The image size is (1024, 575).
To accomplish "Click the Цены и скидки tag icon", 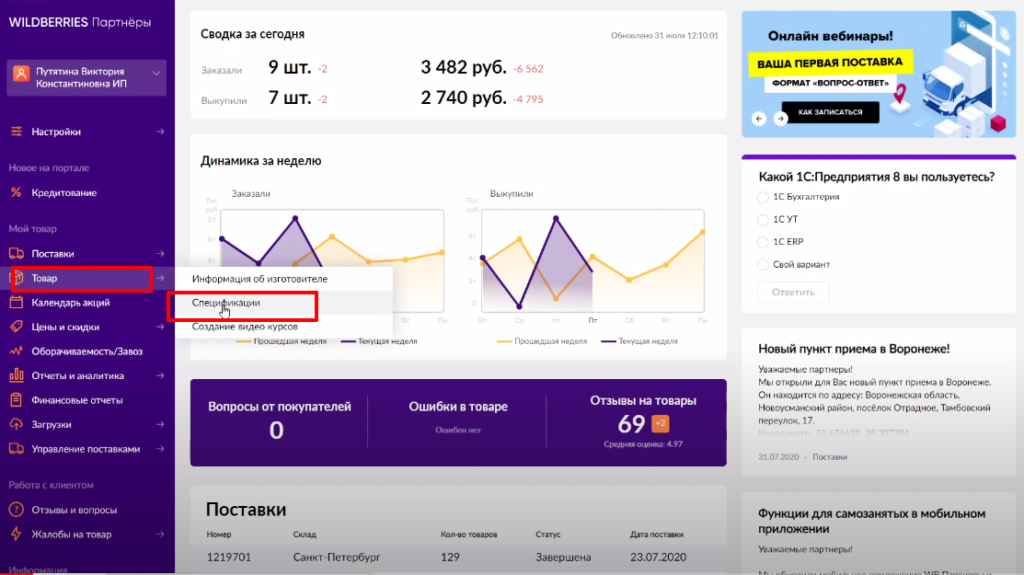I will pyautogui.click(x=16, y=327).
